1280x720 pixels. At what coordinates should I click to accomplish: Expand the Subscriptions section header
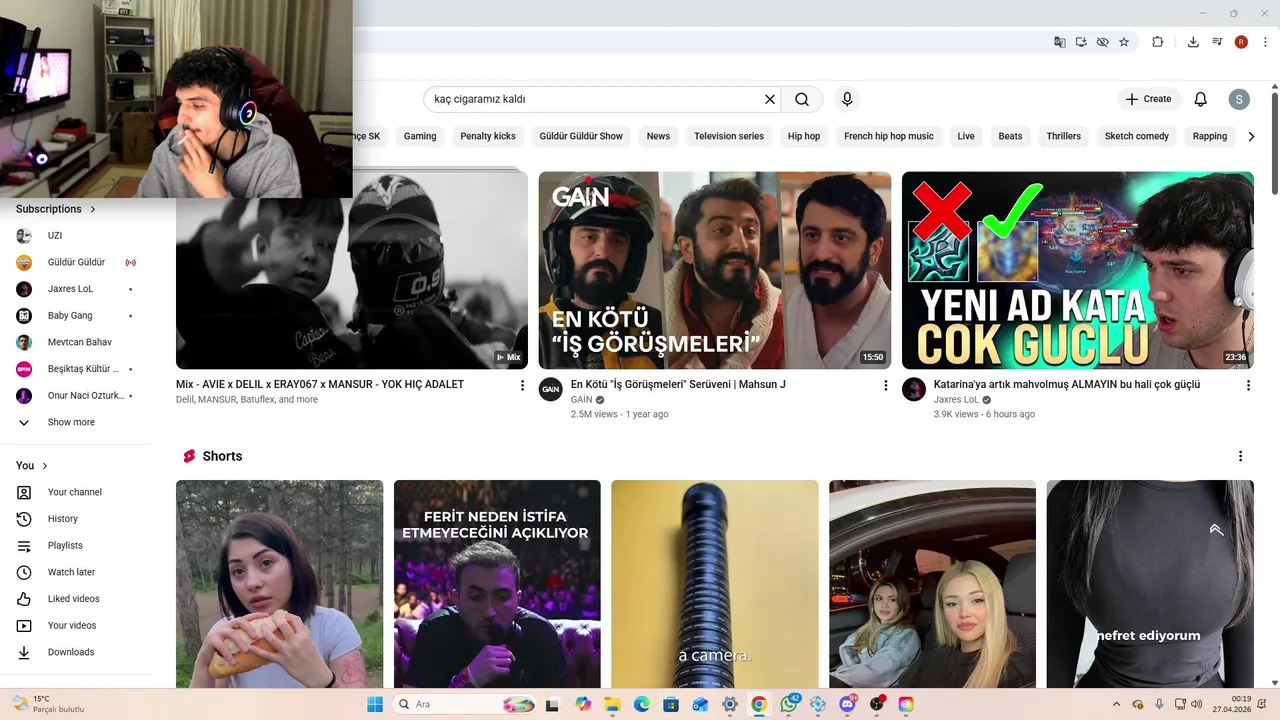click(56, 209)
